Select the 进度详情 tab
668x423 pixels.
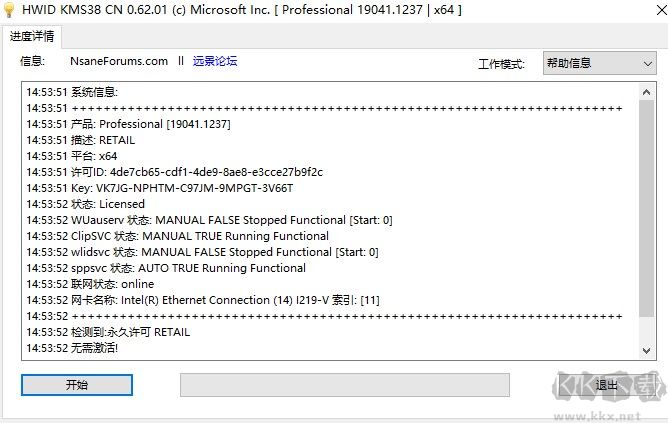[32, 37]
